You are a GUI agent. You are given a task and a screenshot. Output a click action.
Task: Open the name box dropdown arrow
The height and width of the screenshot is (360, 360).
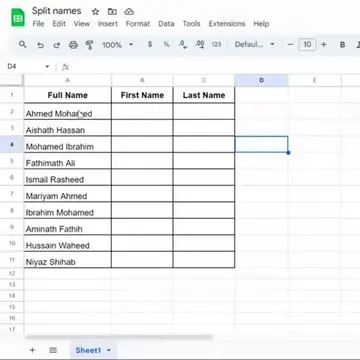point(47,67)
